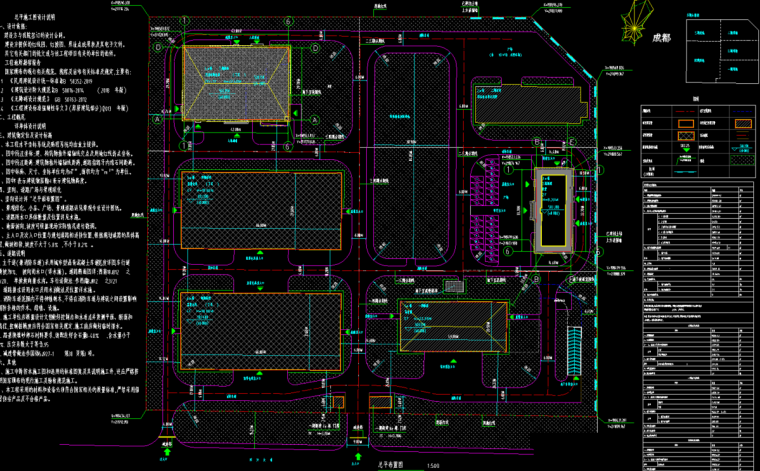Click grid bubble D left of top-left building
760x471 pixels.
coord(158,47)
